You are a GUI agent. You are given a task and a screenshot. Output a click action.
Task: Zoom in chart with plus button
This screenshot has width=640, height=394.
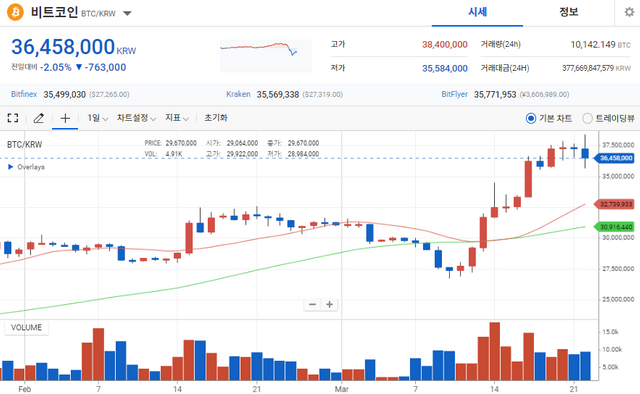tap(329, 305)
